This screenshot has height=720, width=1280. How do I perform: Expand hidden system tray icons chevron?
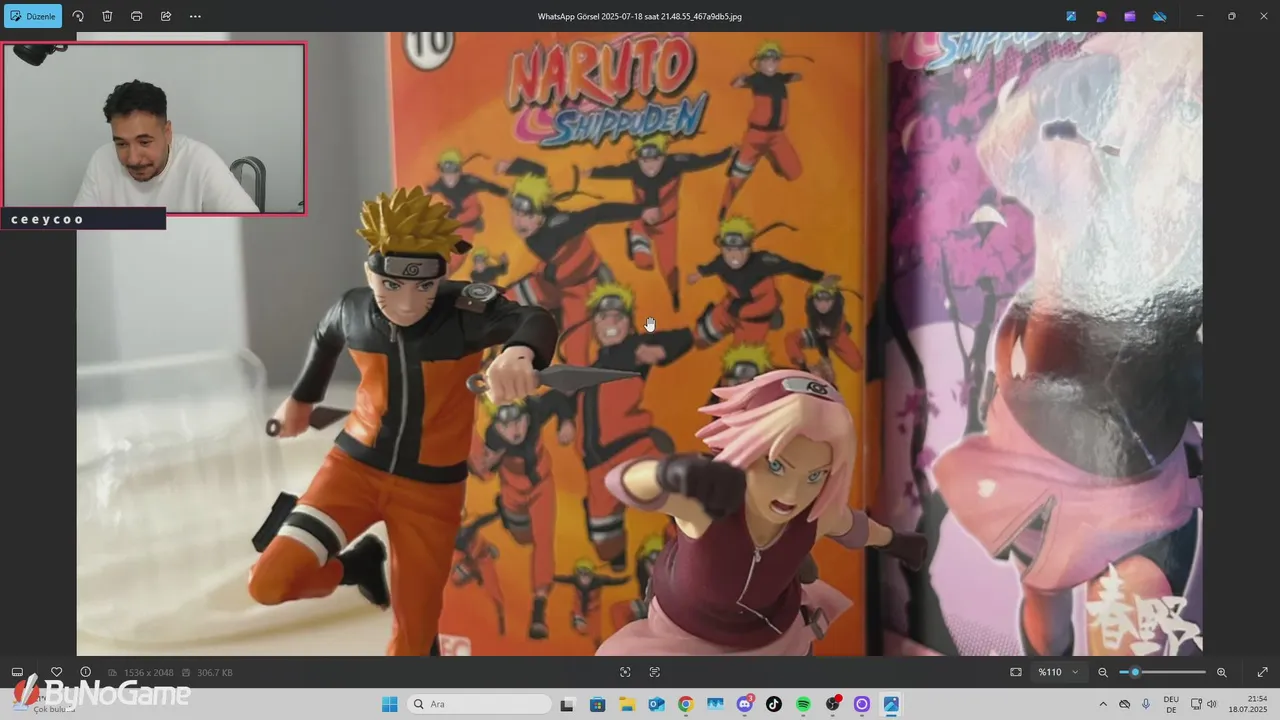click(1103, 704)
